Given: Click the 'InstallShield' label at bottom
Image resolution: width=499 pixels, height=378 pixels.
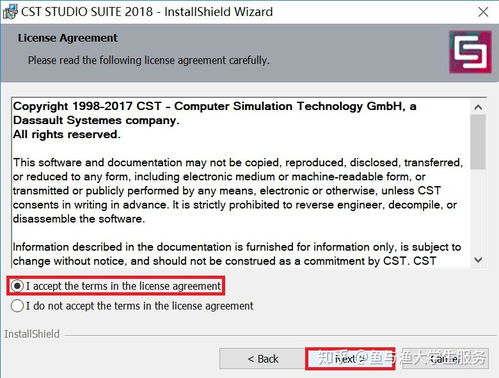Looking at the screenshot, I should click(32, 334).
